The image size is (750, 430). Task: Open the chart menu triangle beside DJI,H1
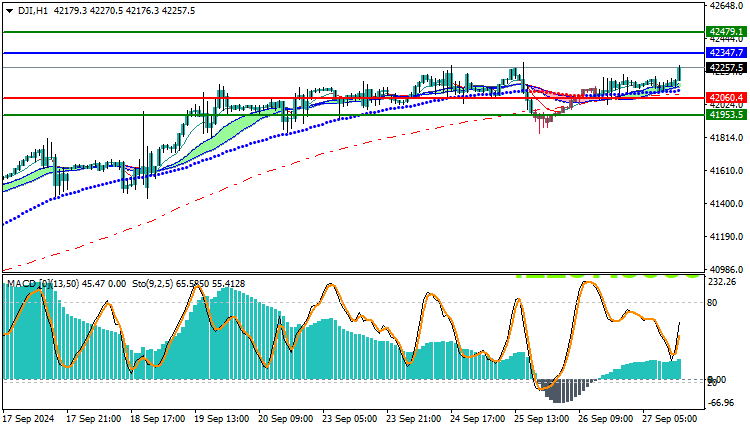click(x=10, y=11)
